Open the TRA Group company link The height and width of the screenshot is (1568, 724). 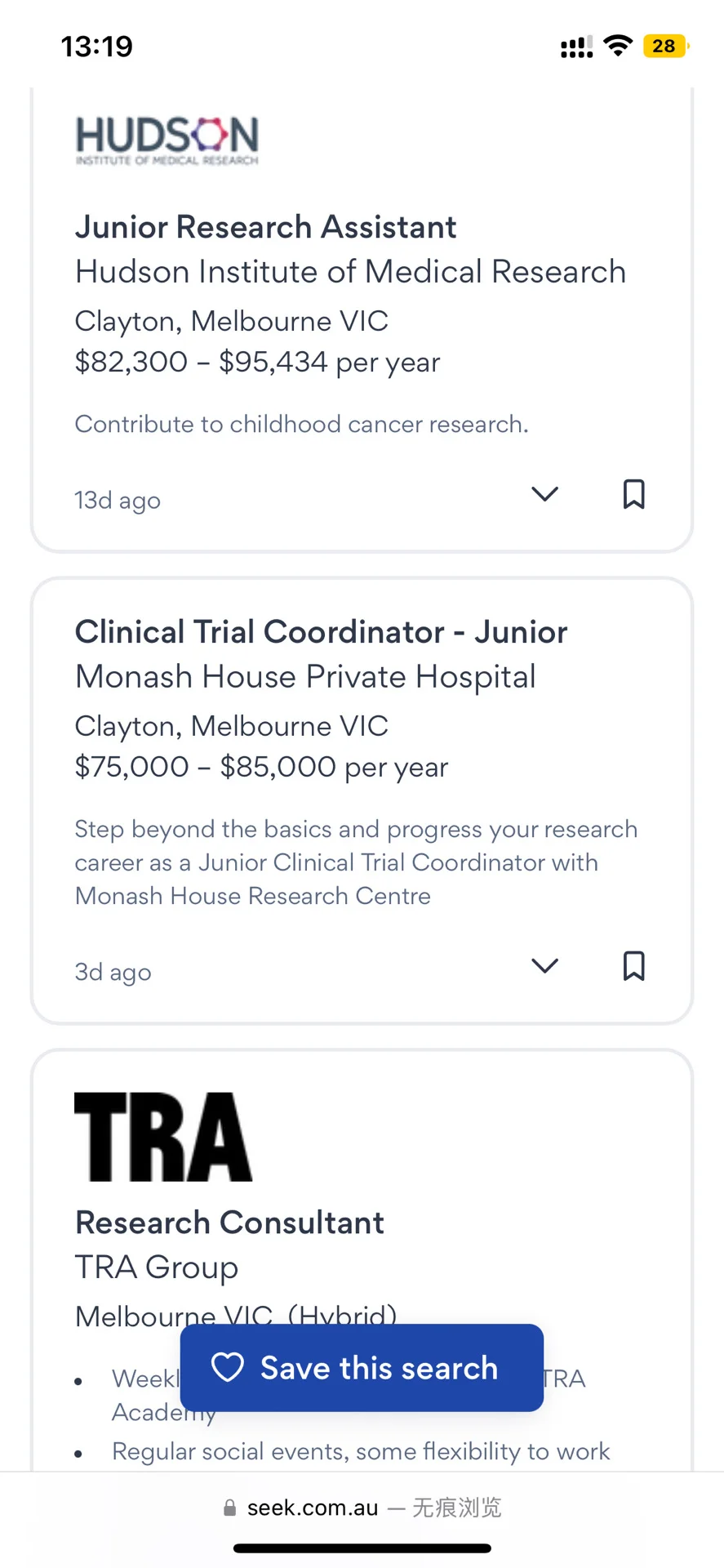pyautogui.click(x=157, y=1267)
